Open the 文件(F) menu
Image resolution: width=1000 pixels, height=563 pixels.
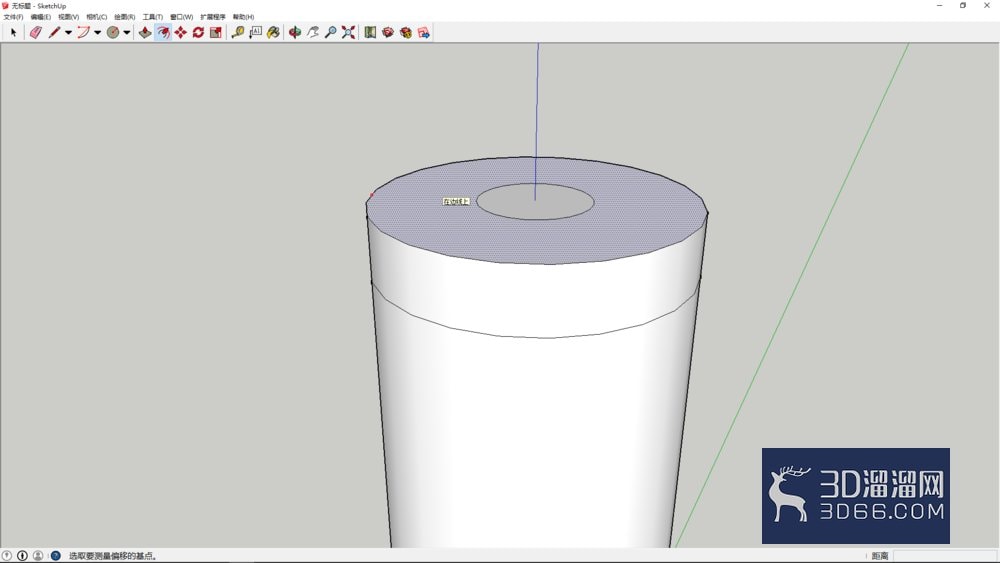click(x=13, y=17)
